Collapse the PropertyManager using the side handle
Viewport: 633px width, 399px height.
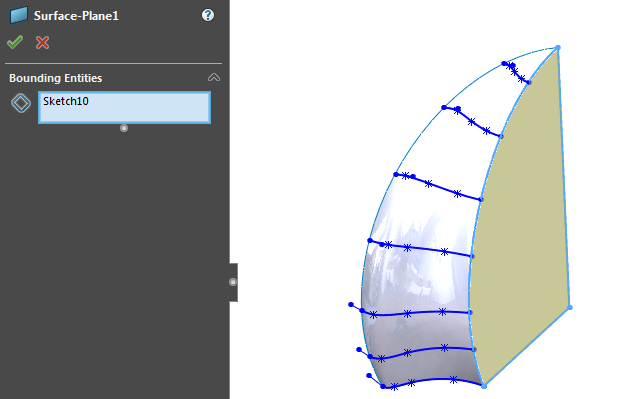pyautogui.click(x=233, y=282)
